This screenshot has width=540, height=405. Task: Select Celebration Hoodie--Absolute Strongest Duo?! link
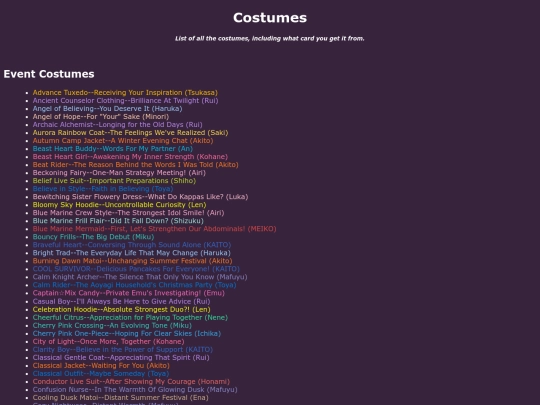point(122,309)
